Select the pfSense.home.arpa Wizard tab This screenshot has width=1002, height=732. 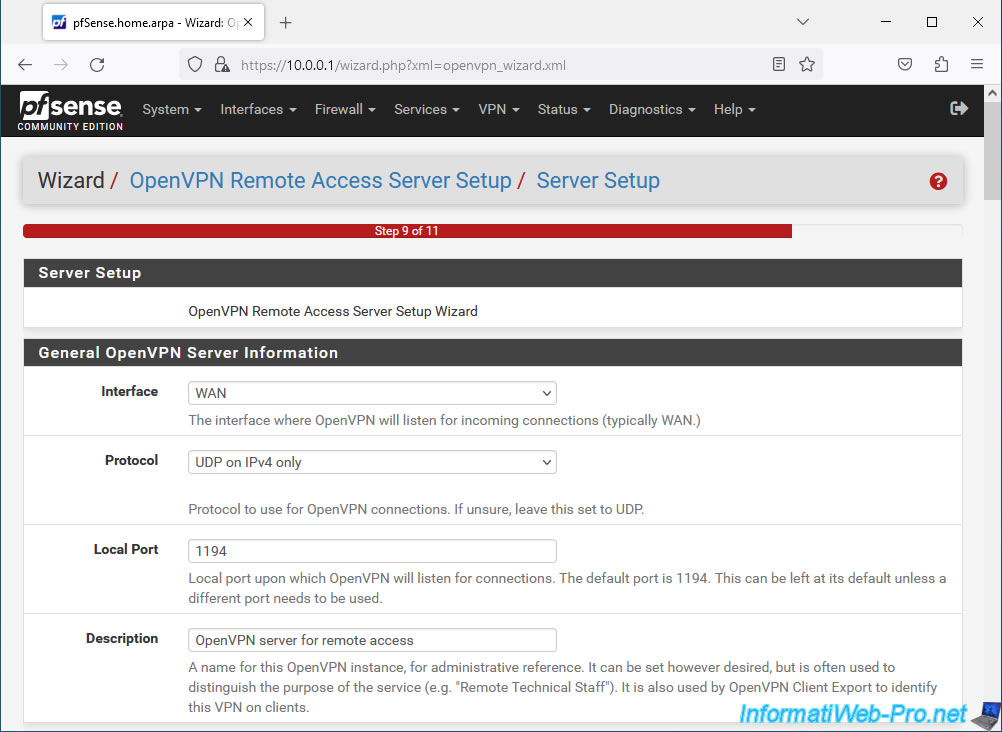153,22
